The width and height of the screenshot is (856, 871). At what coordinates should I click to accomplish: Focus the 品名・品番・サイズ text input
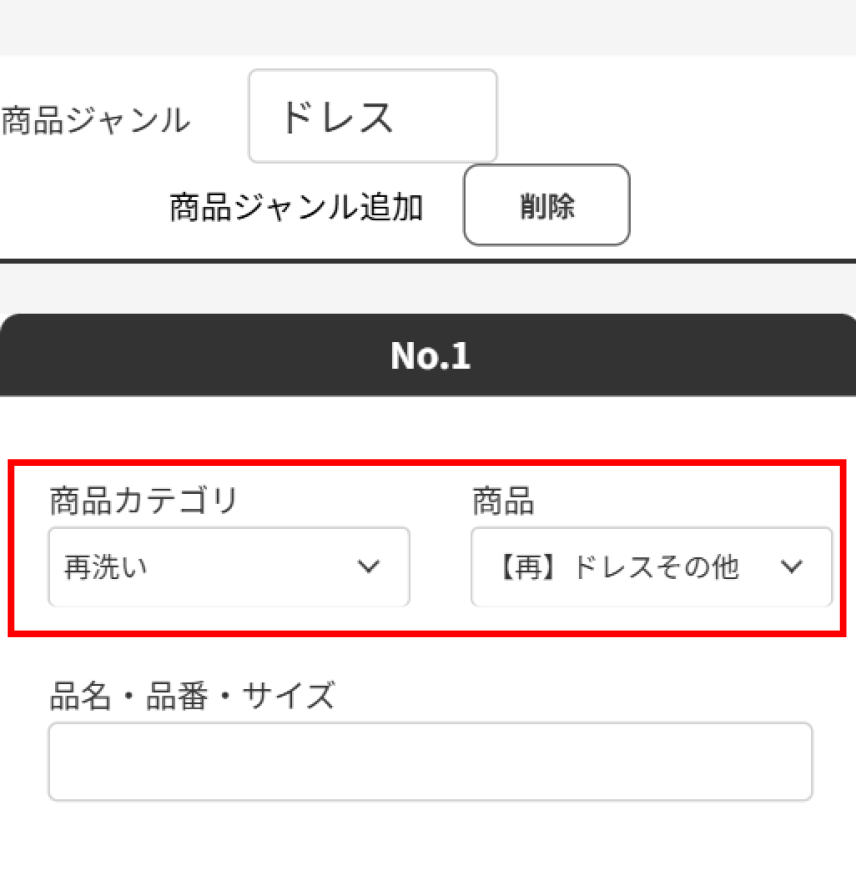click(430, 762)
